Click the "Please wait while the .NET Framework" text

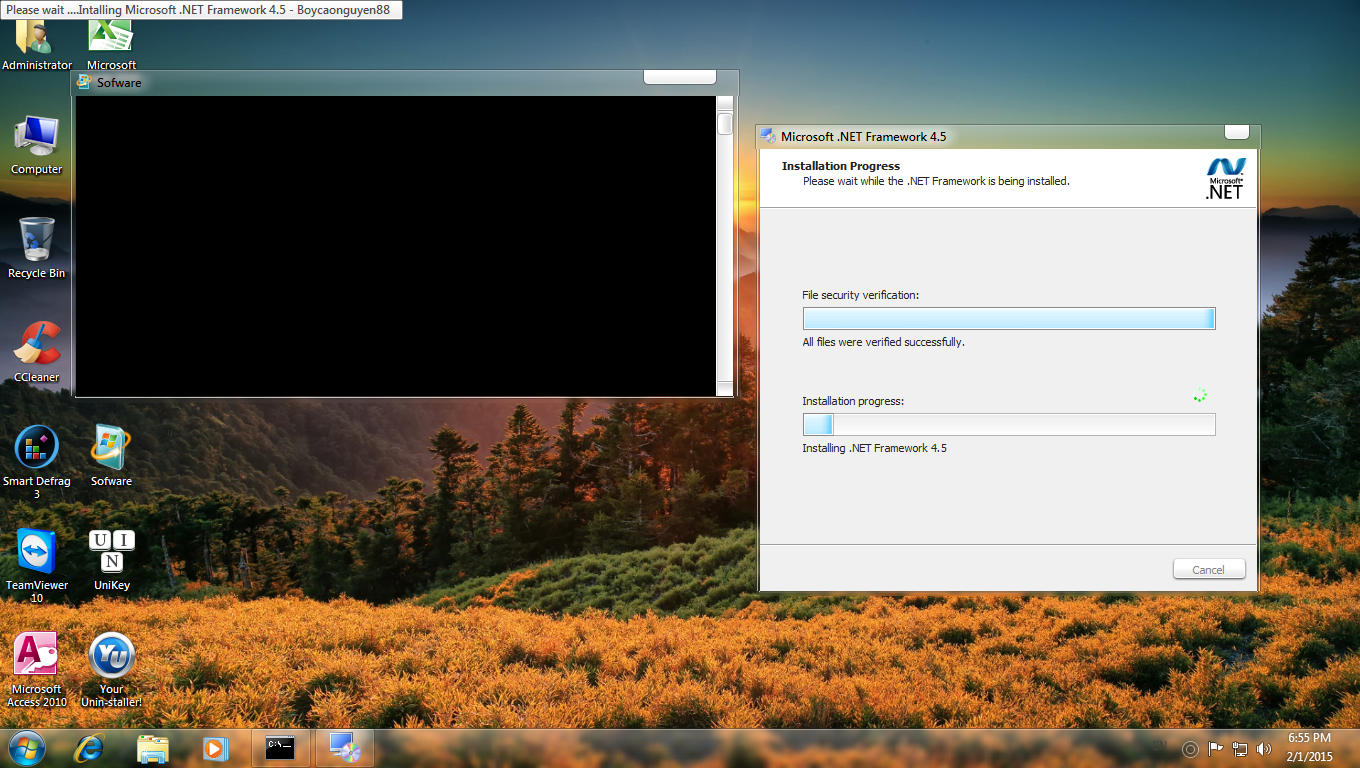coord(936,181)
